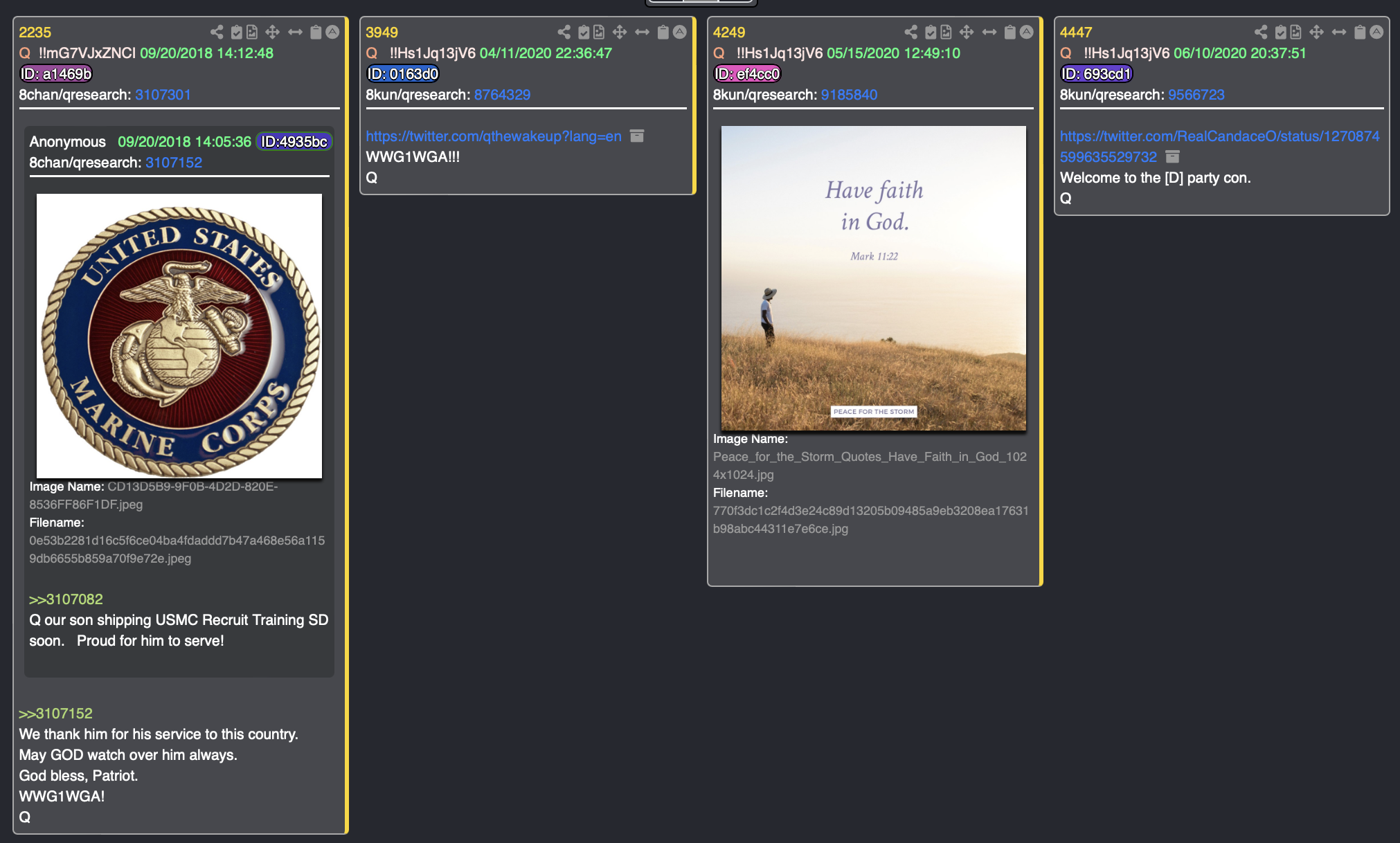Click horizontal width arrows on post 2235
This screenshot has width=1400, height=843.
(296, 32)
